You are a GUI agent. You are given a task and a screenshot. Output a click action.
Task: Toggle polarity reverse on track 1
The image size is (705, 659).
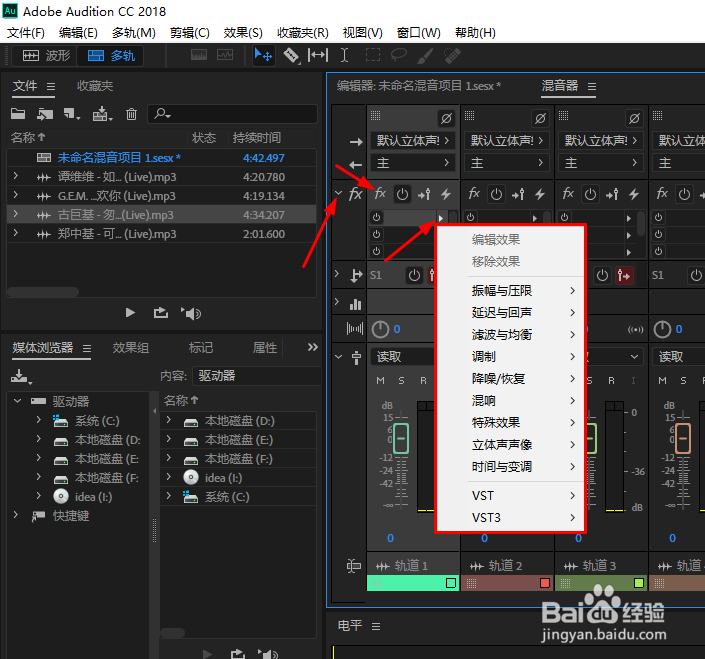(446, 119)
